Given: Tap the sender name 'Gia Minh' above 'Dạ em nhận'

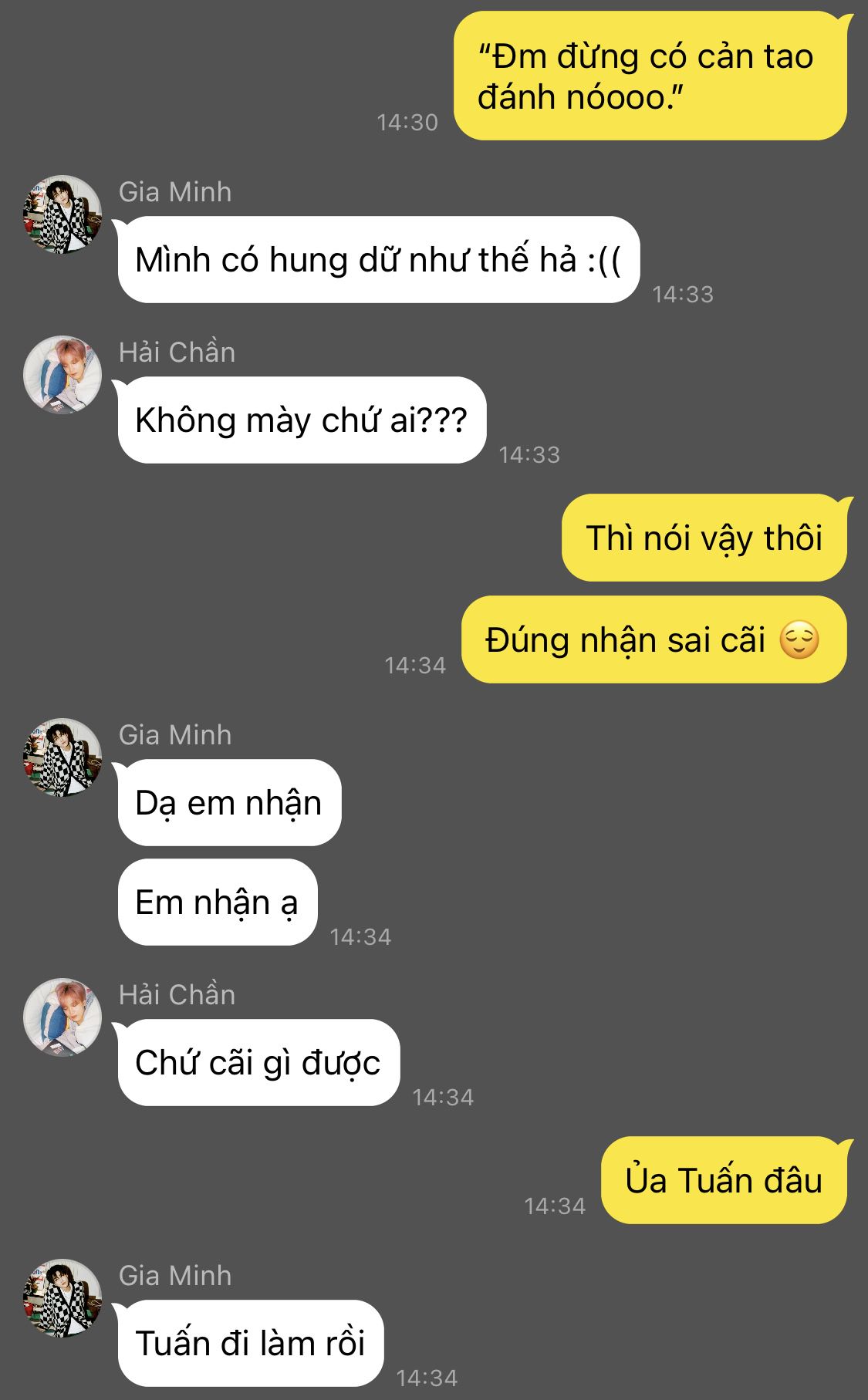Looking at the screenshot, I should pos(175,735).
